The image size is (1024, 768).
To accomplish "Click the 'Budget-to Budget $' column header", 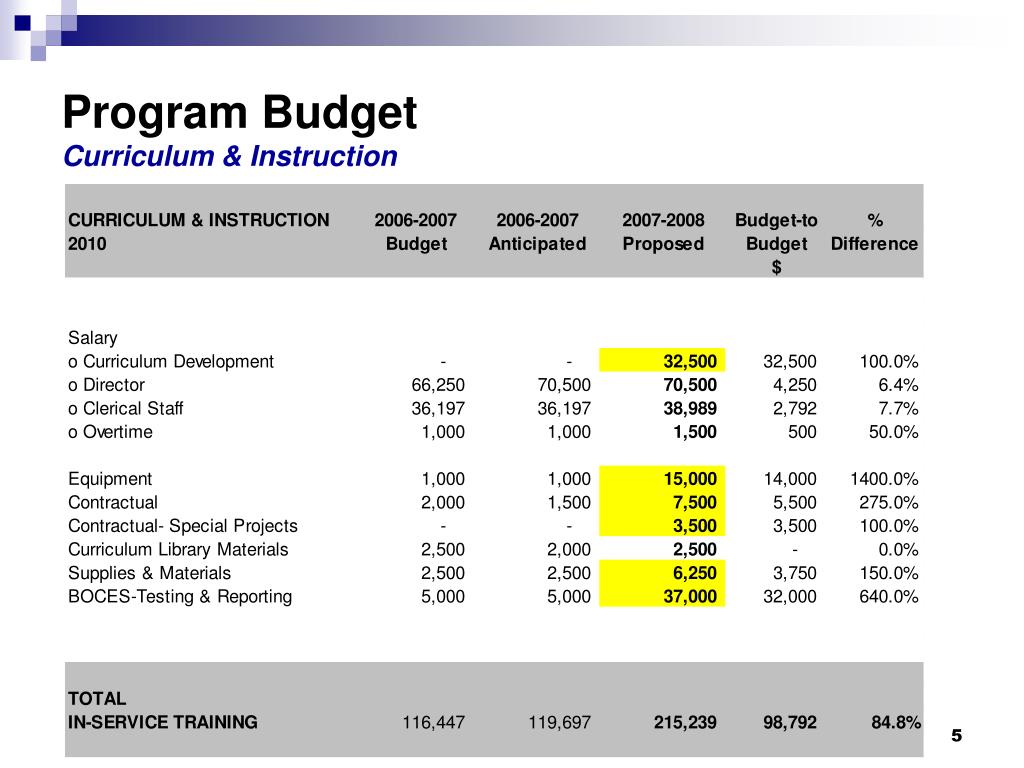I will coord(776,244).
